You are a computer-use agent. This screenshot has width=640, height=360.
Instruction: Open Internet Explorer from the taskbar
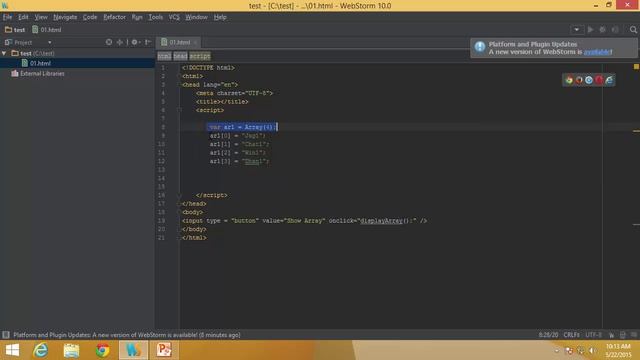tap(40, 350)
